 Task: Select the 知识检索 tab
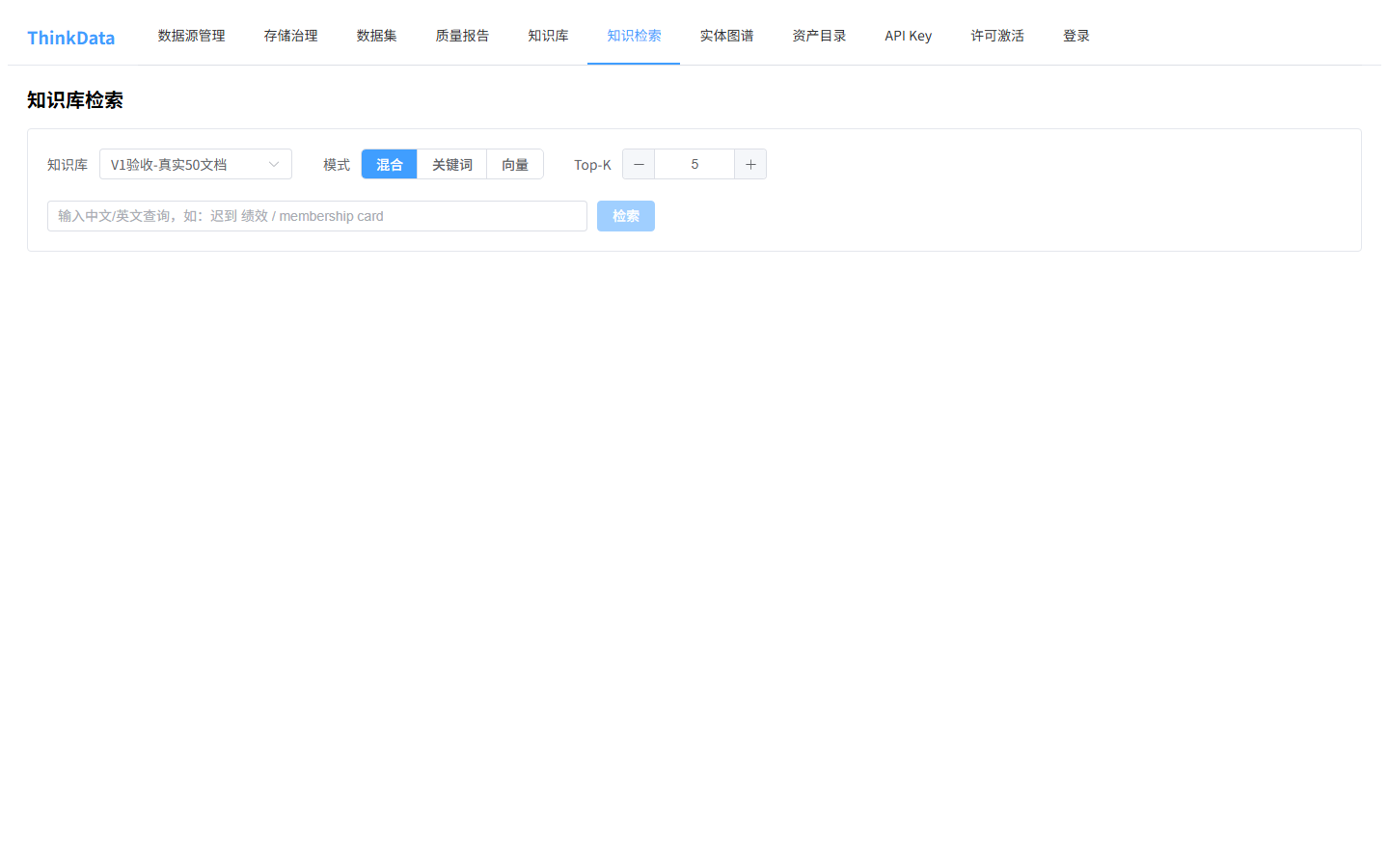click(x=634, y=36)
